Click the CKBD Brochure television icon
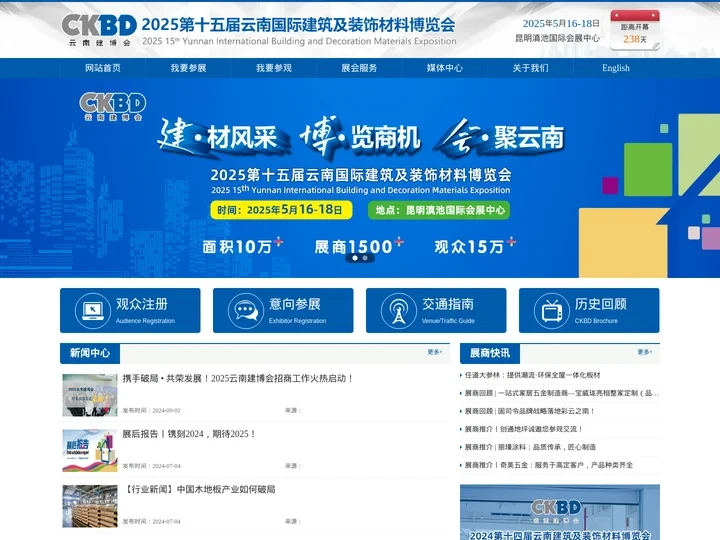This screenshot has width=720, height=540. 551,311
